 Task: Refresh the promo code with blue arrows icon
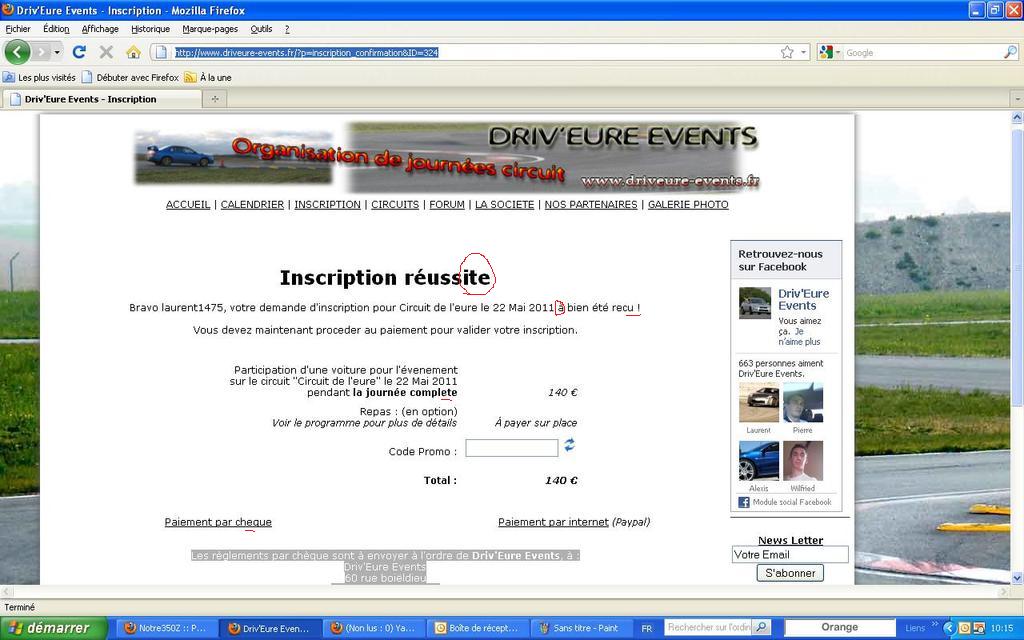569,444
